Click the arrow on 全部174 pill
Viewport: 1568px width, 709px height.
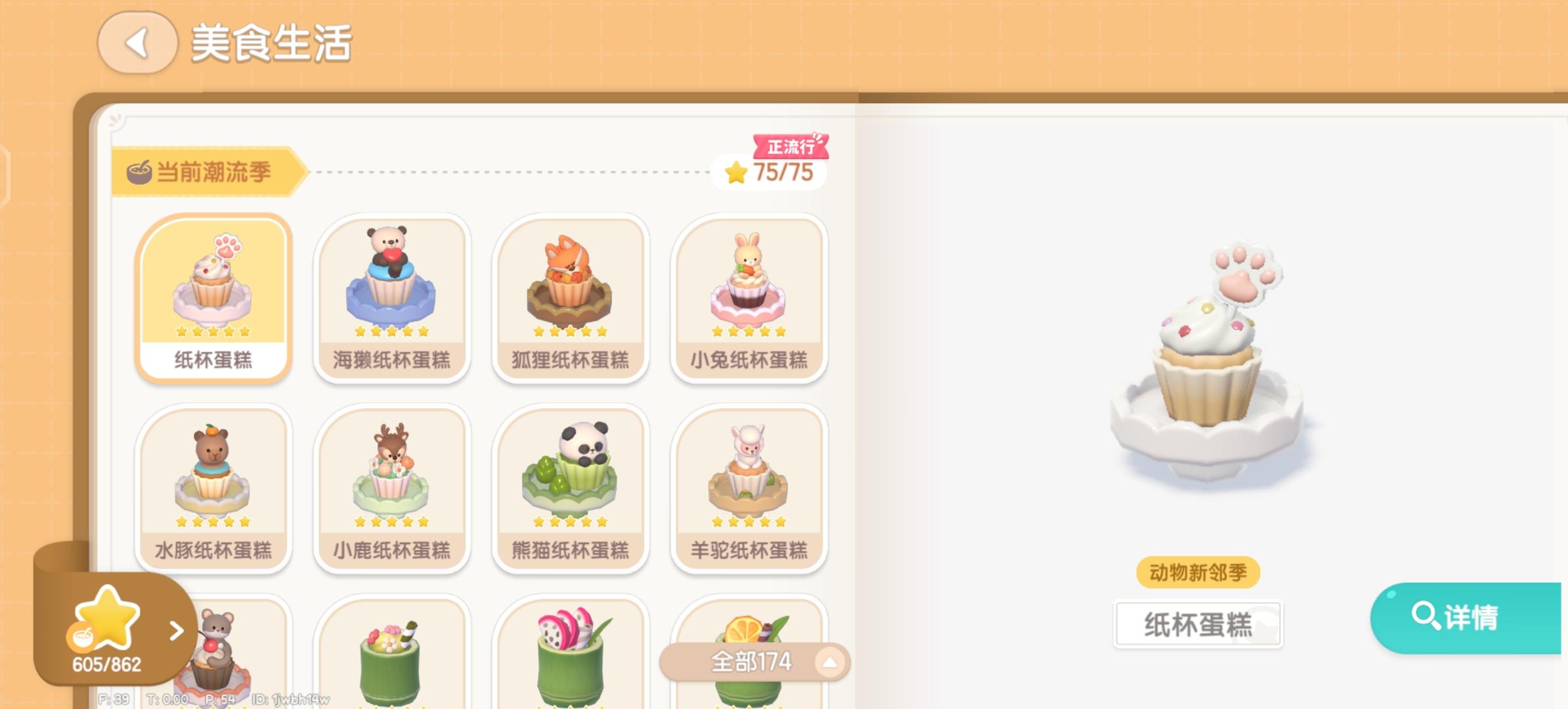coord(830,662)
